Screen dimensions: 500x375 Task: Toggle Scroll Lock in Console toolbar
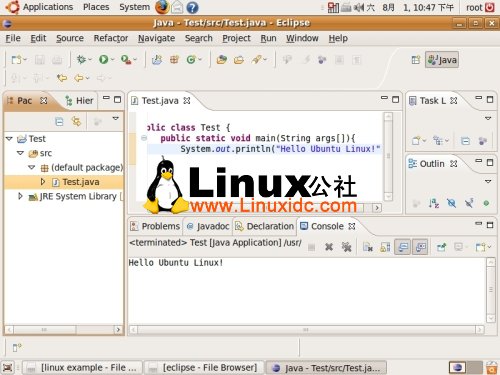[x=385, y=247]
